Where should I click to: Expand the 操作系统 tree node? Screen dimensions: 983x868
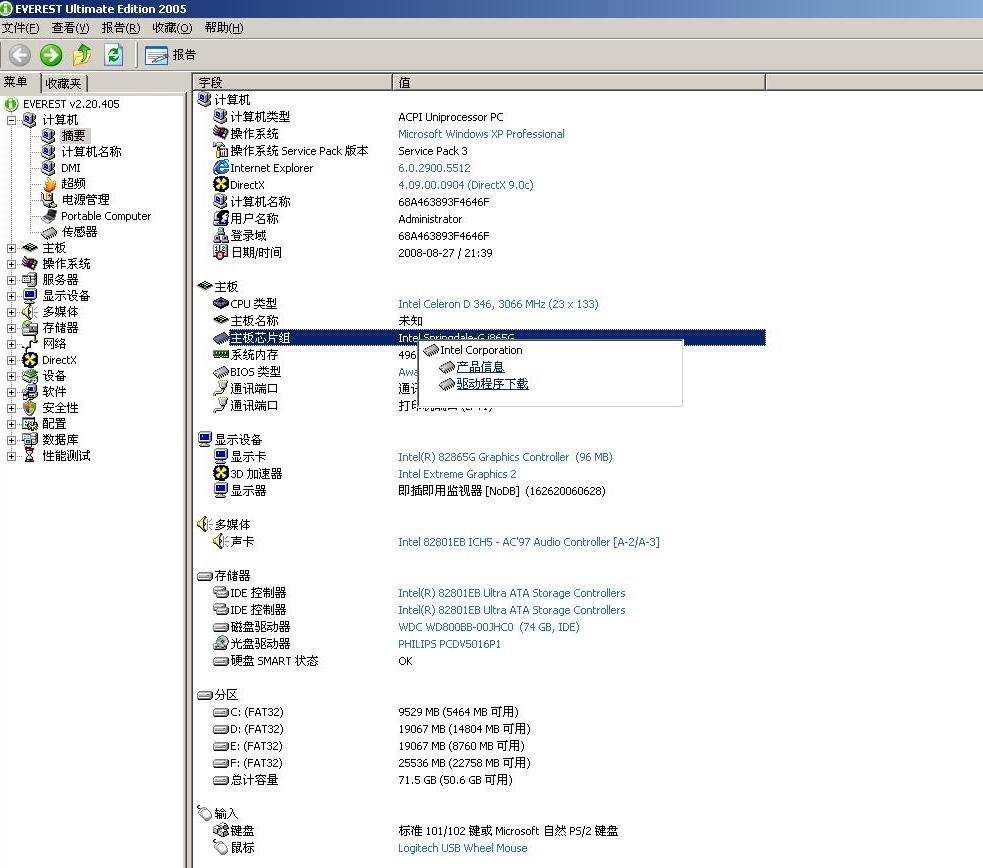click(11, 264)
